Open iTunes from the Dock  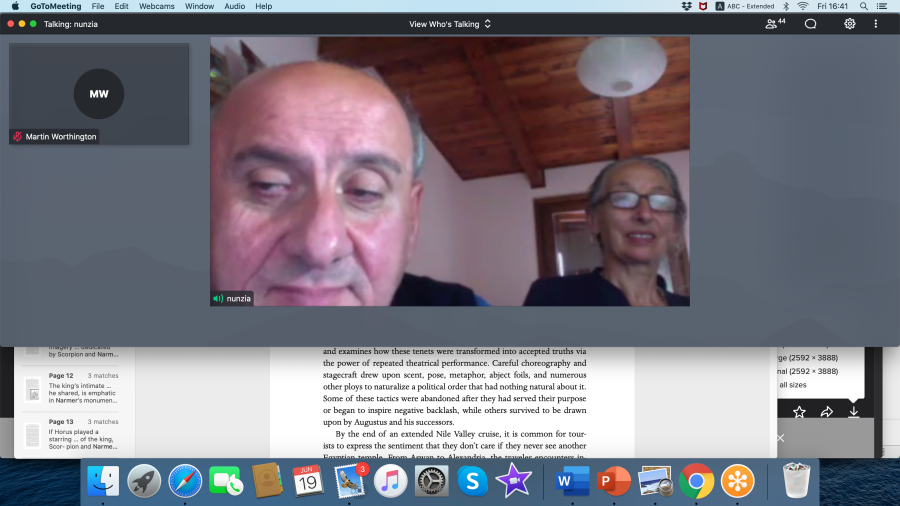[390, 481]
